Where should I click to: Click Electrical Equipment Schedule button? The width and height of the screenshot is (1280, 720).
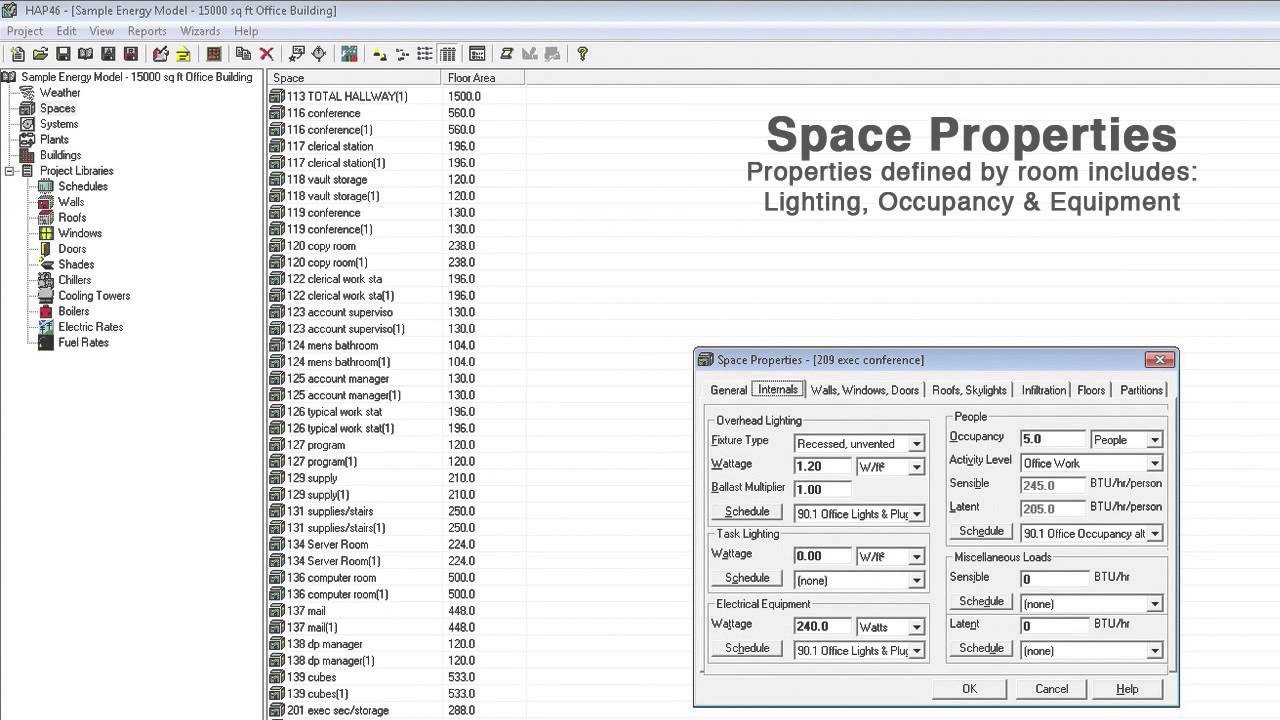pos(747,648)
